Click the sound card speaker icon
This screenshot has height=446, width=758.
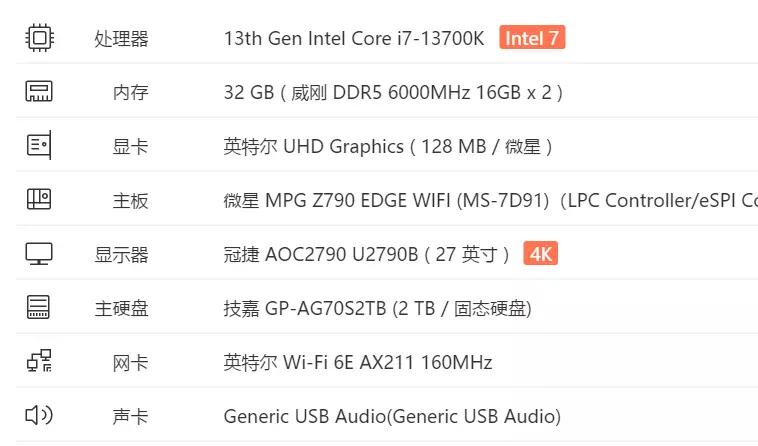tap(39, 416)
